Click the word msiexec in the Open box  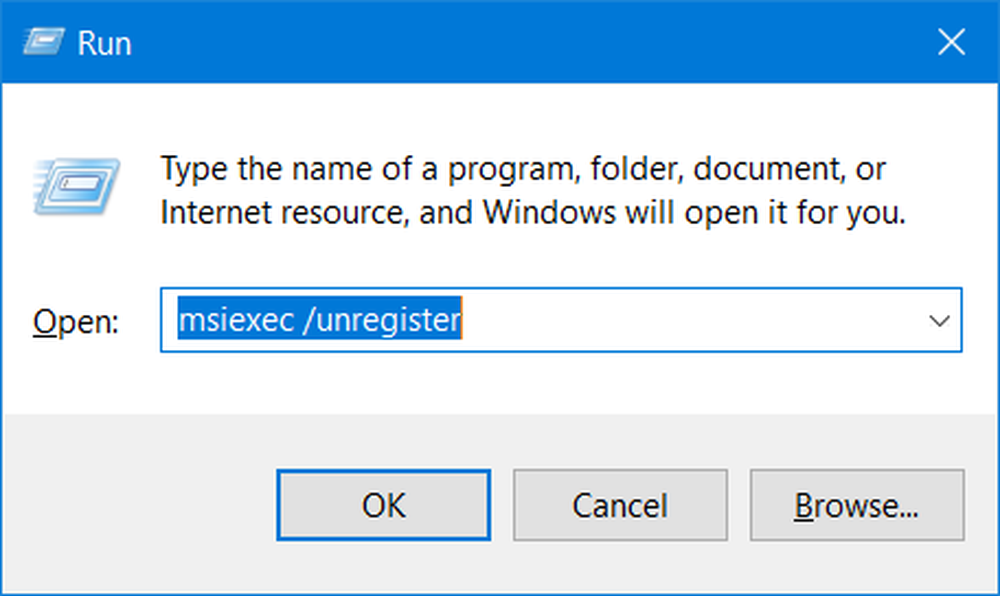(236, 320)
